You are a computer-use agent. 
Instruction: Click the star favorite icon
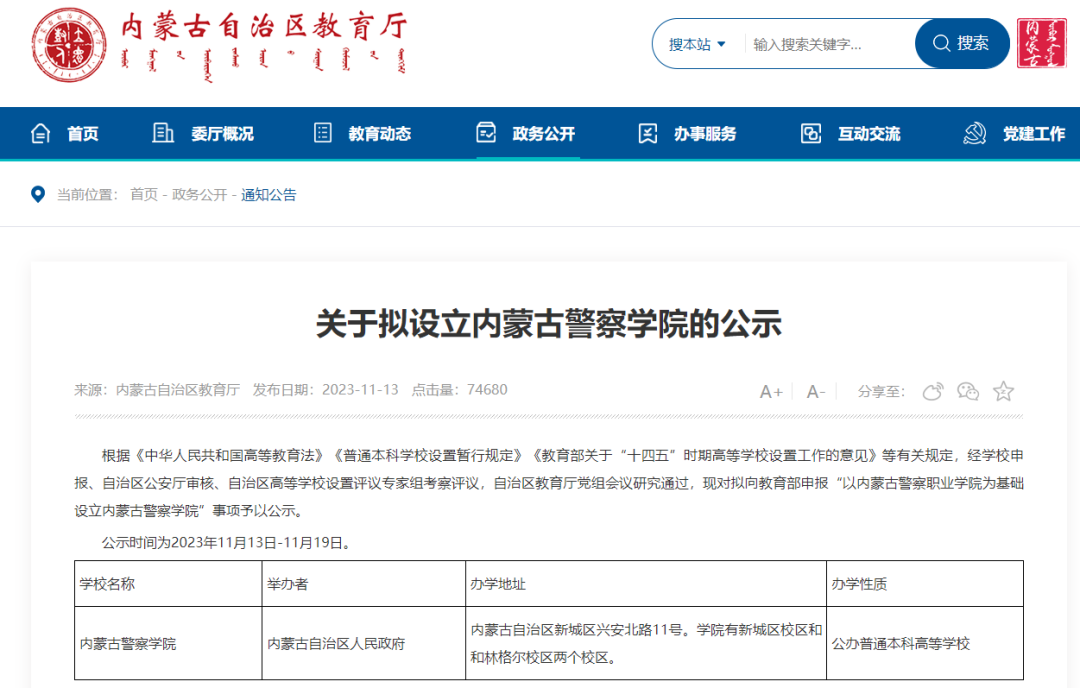[1003, 392]
